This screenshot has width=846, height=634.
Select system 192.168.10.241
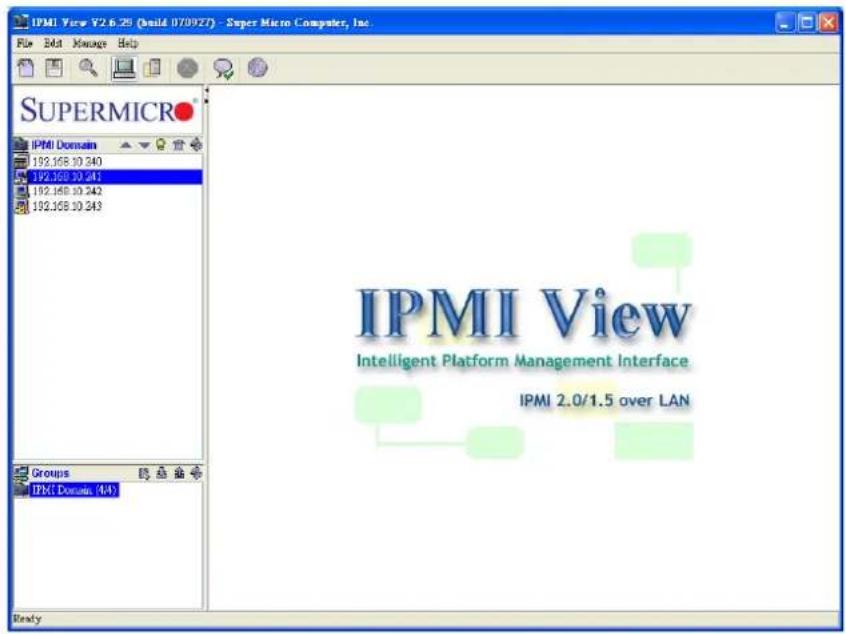click(108, 176)
